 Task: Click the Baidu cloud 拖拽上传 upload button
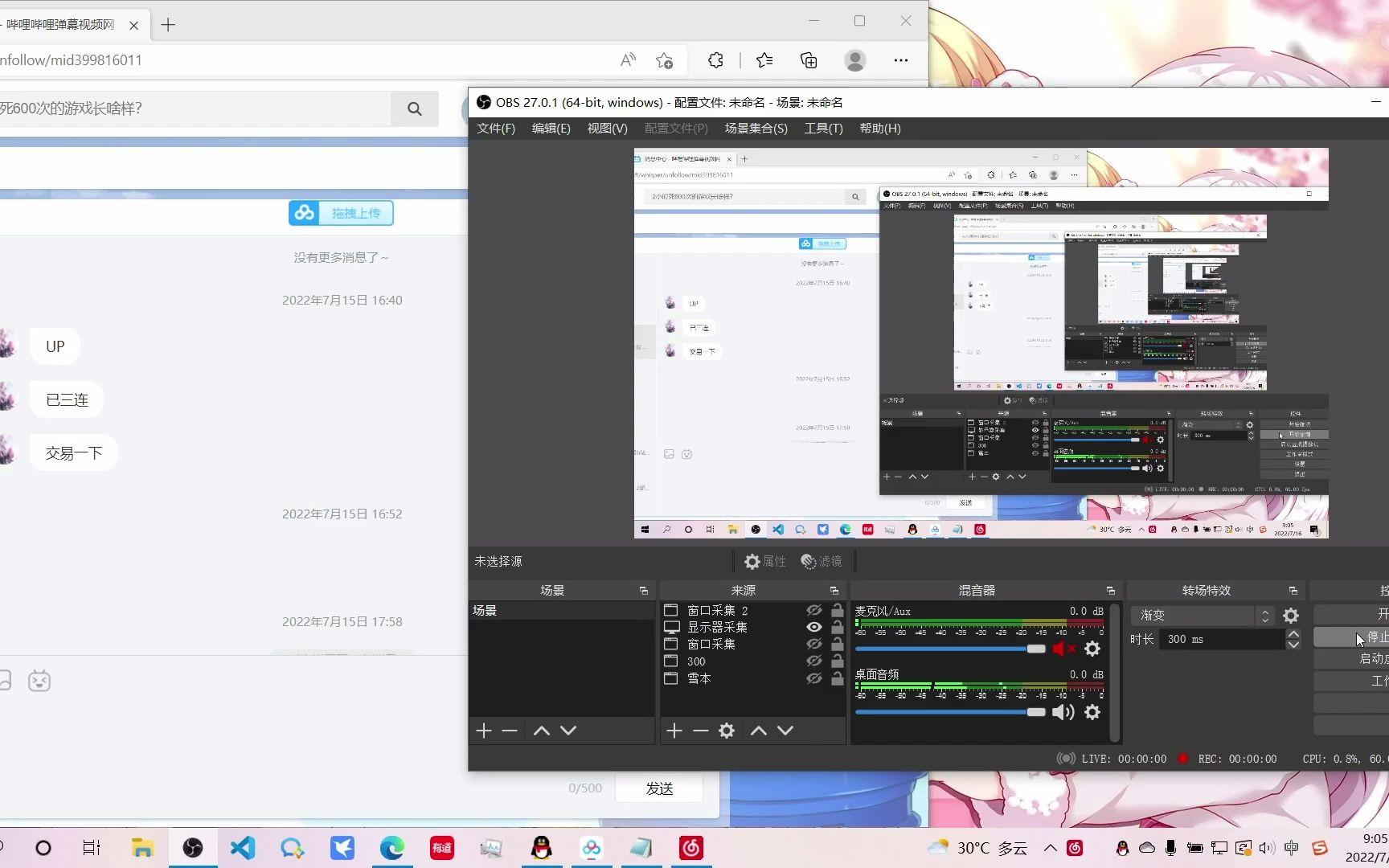pyautogui.click(x=341, y=213)
